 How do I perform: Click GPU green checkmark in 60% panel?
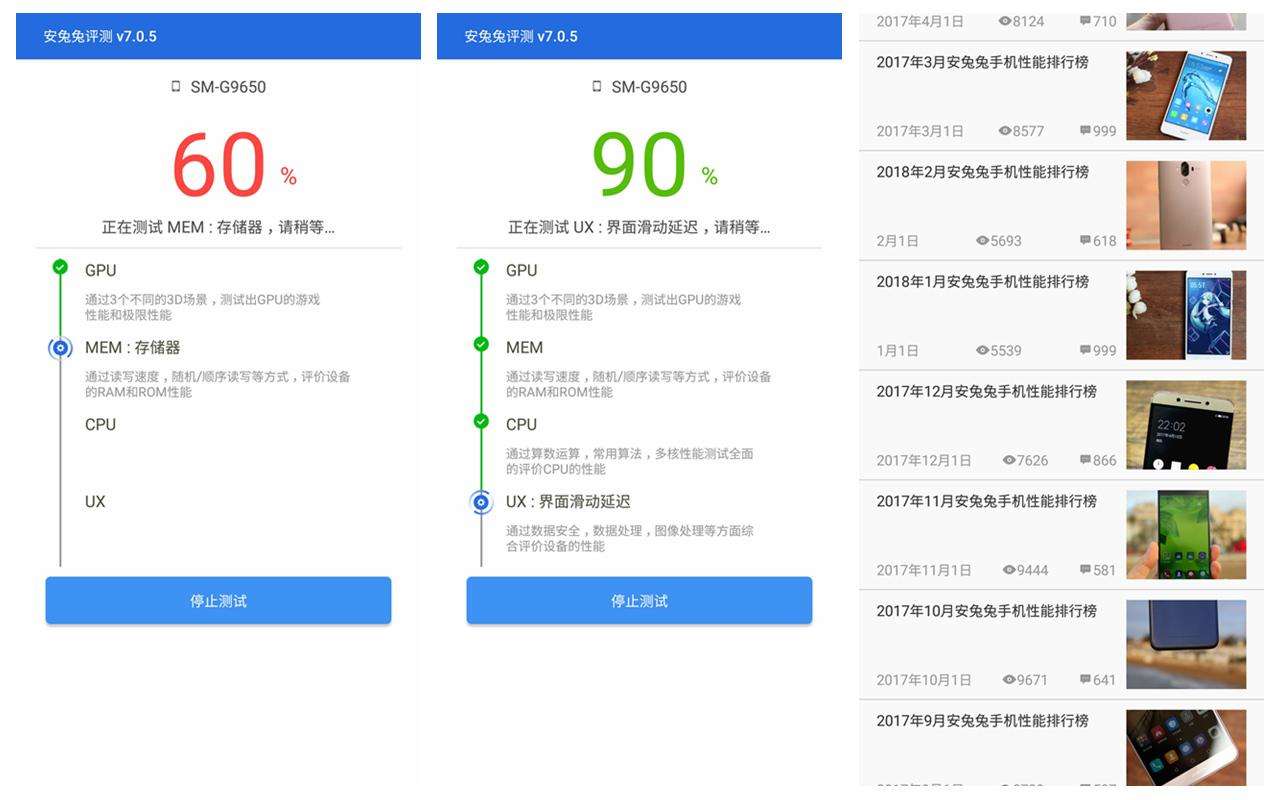(60, 267)
